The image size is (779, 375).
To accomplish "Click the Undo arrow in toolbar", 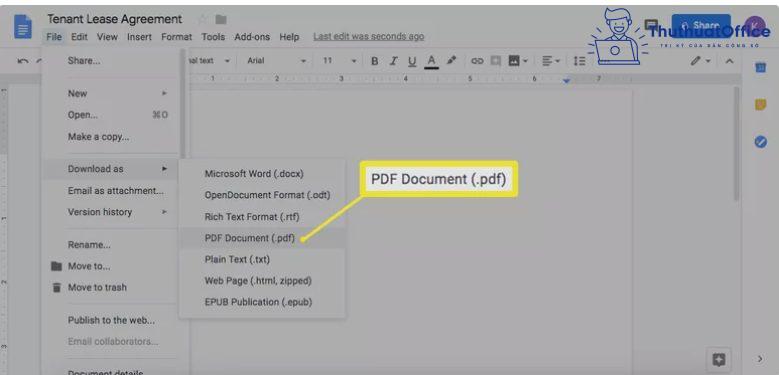I will point(23,61).
